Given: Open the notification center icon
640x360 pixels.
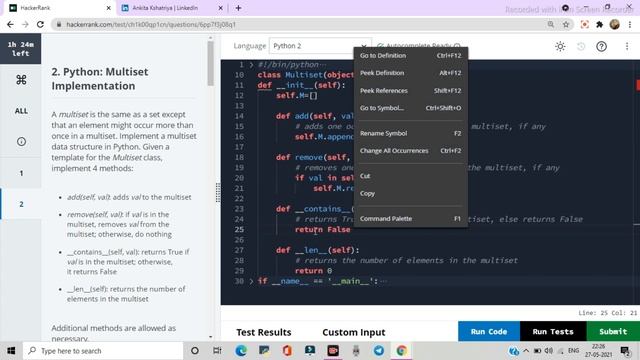Looking at the screenshot, I should pos(625,351).
